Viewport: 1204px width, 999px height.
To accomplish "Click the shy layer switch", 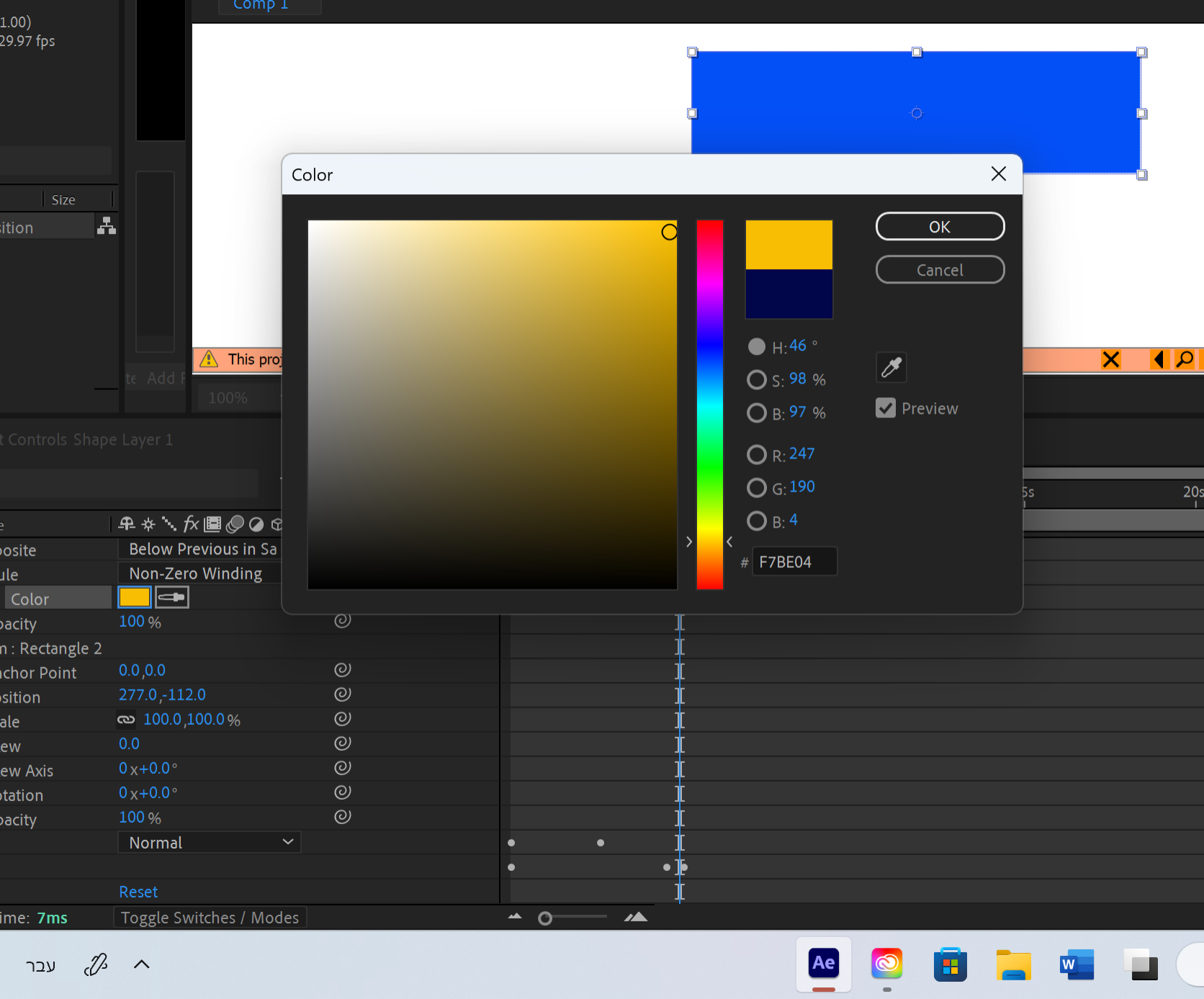I will point(126,524).
